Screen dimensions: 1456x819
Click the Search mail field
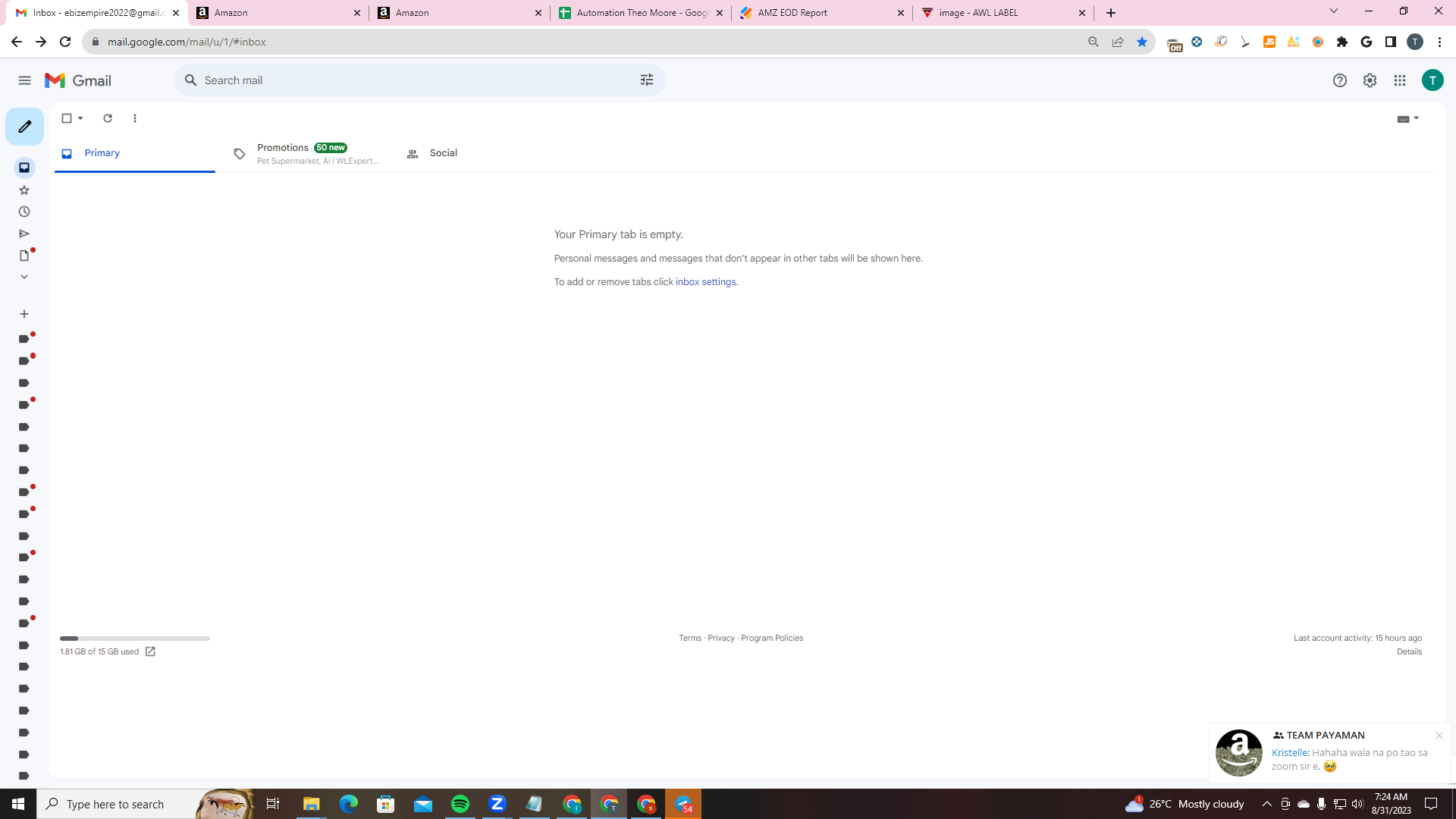tap(419, 80)
